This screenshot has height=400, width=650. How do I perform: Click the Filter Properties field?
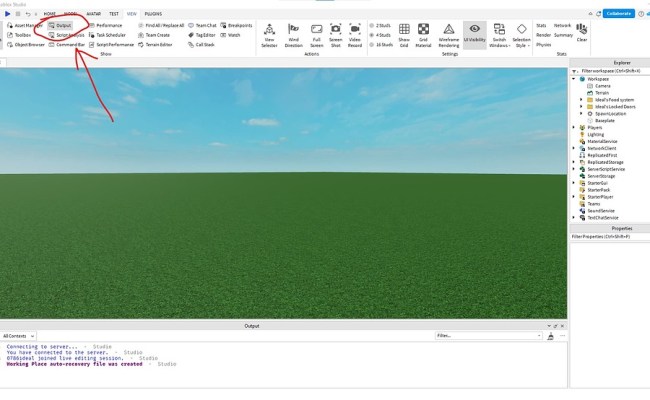point(610,236)
